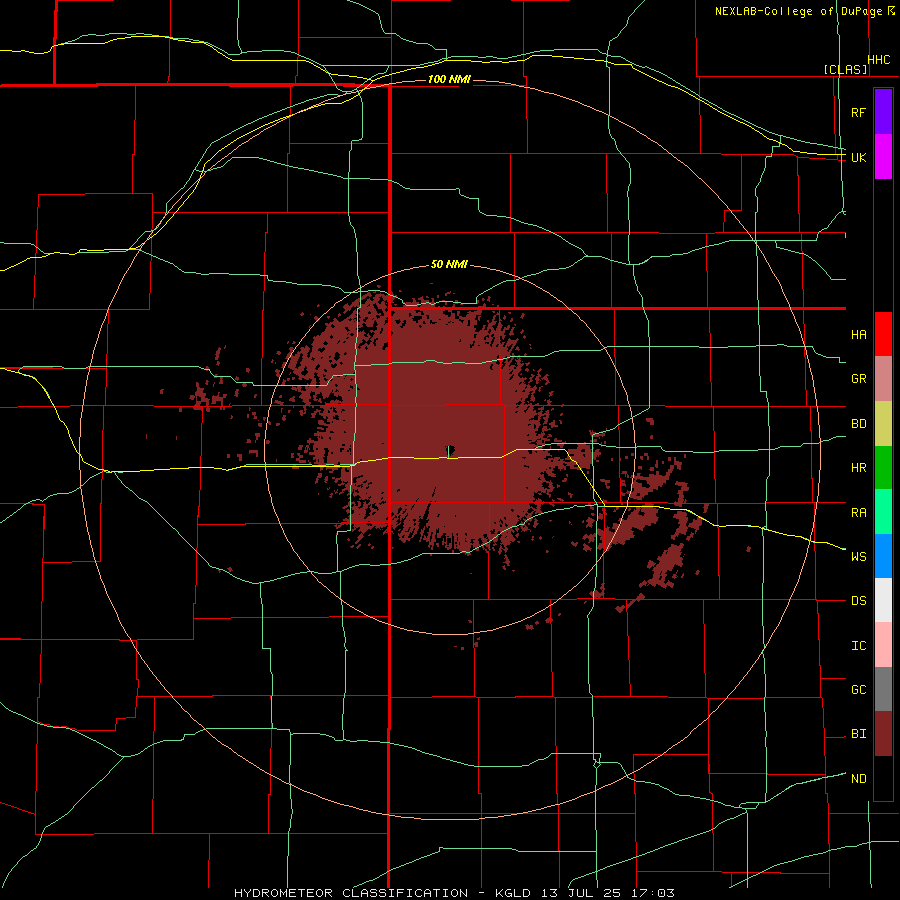Click the HYDROMETEOR CLASSIFICATION title text
This screenshot has height=900, width=900.
pos(351,893)
